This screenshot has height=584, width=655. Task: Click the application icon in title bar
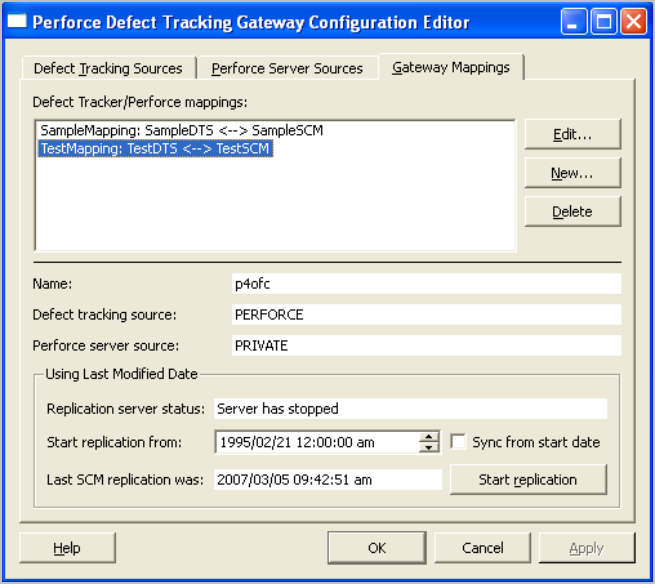coord(17,21)
